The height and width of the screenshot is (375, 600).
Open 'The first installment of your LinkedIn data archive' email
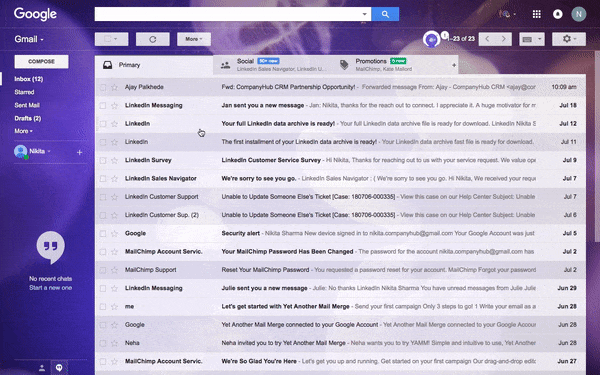pos(340,142)
